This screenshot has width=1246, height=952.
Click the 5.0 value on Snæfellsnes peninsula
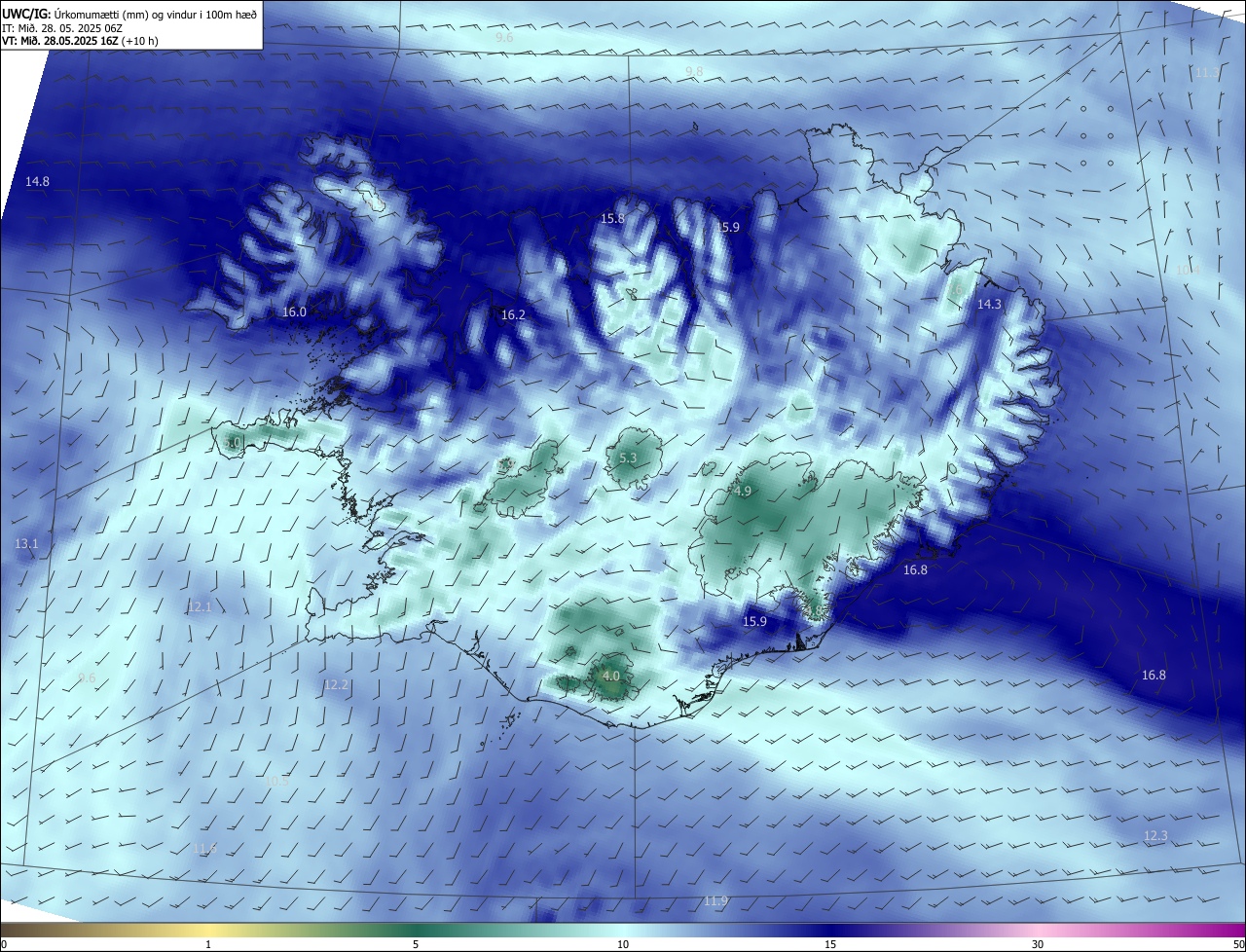232,443
